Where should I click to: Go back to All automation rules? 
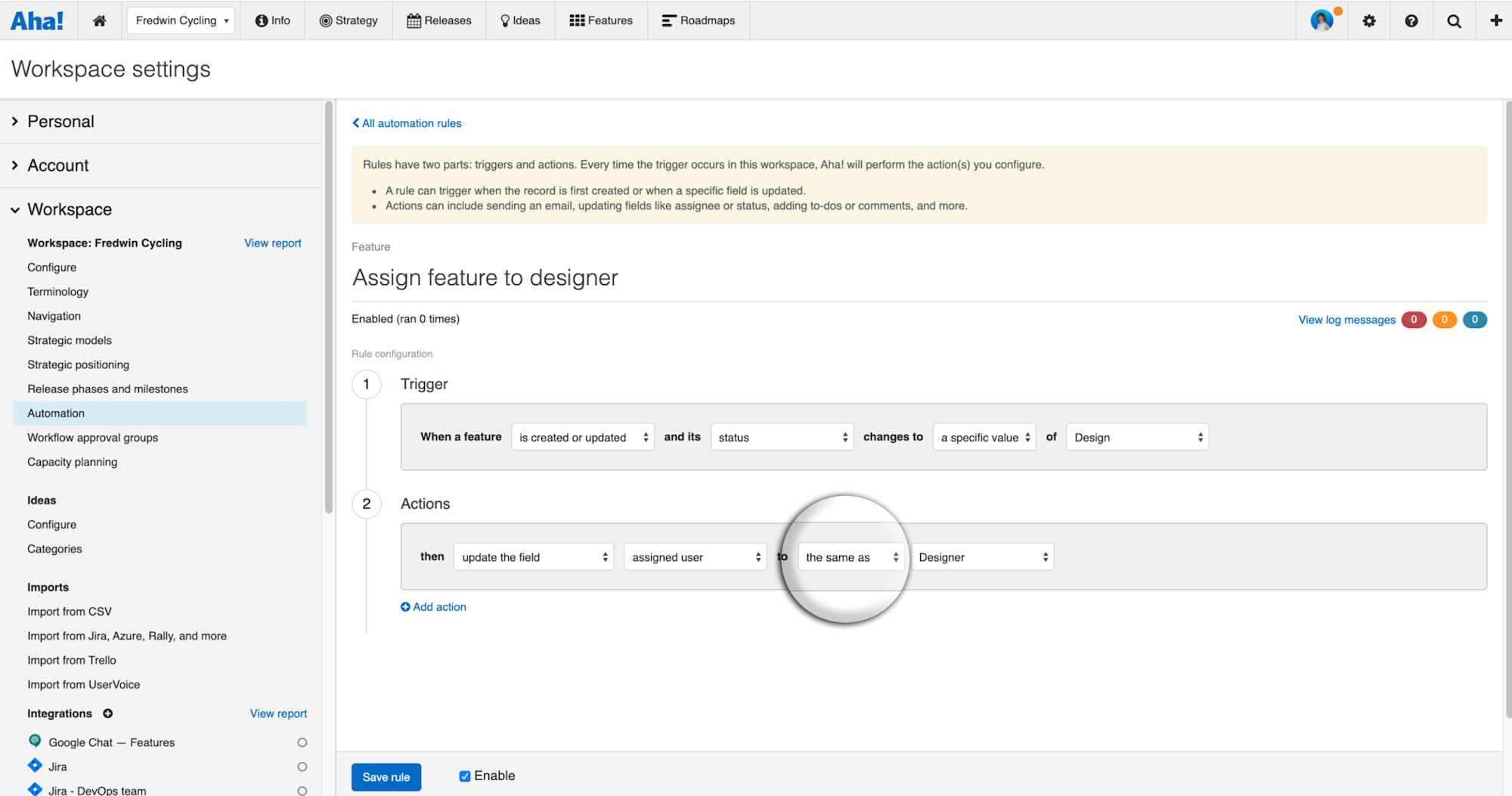click(x=407, y=123)
